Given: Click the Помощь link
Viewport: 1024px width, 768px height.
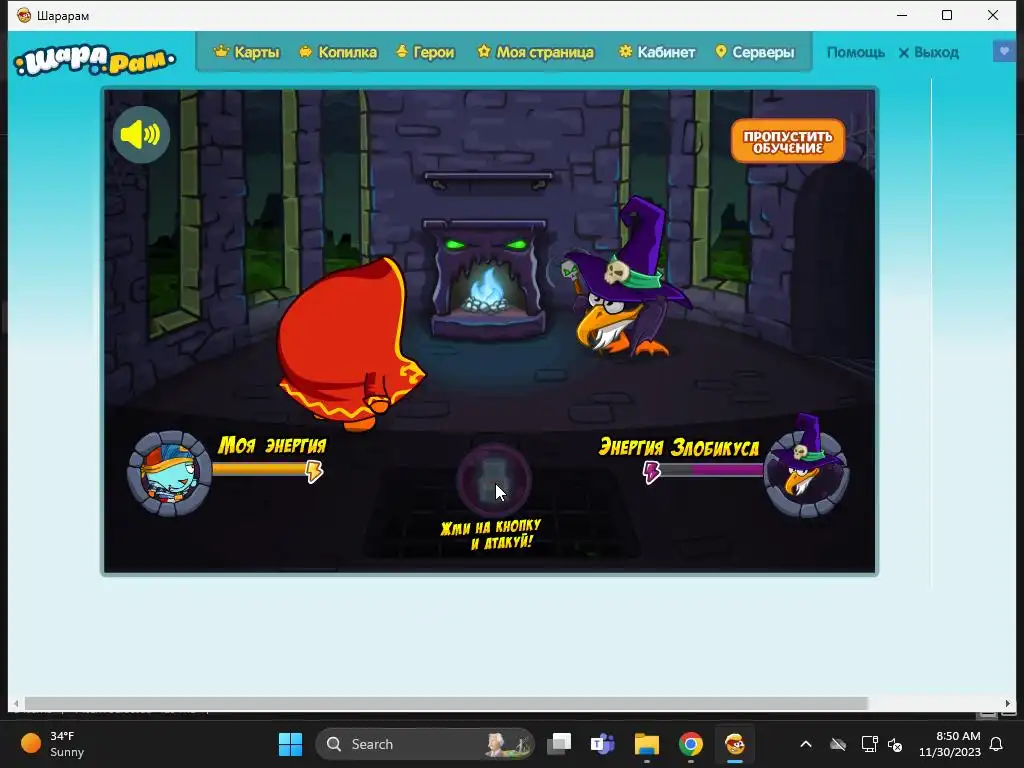Looking at the screenshot, I should click(856, 52).
